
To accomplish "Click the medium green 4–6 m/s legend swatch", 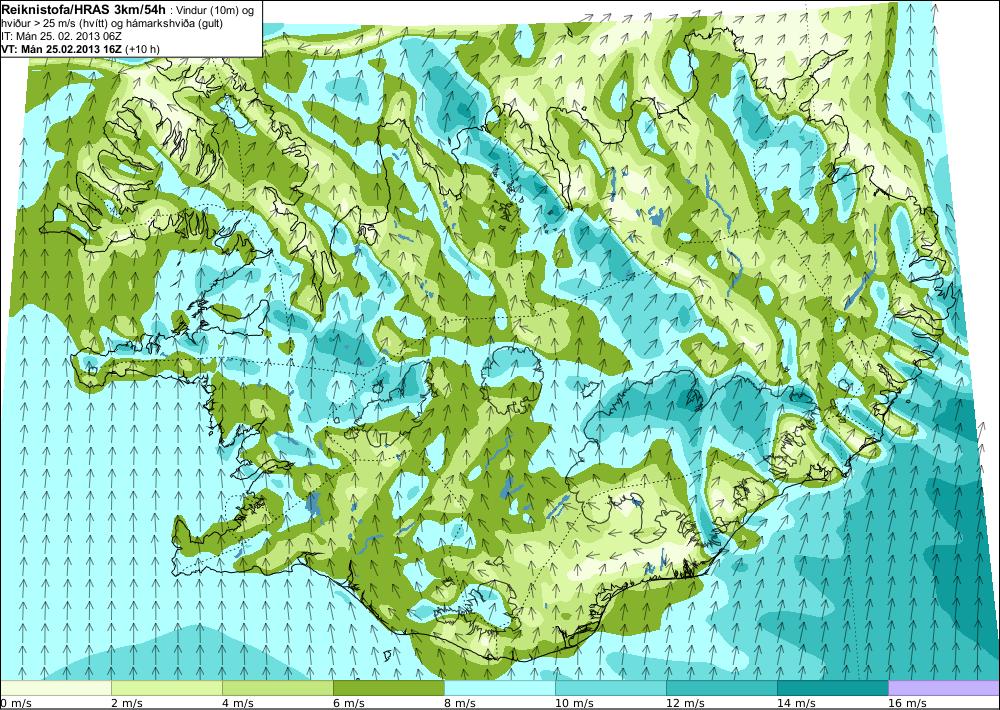I will [278, 688].
